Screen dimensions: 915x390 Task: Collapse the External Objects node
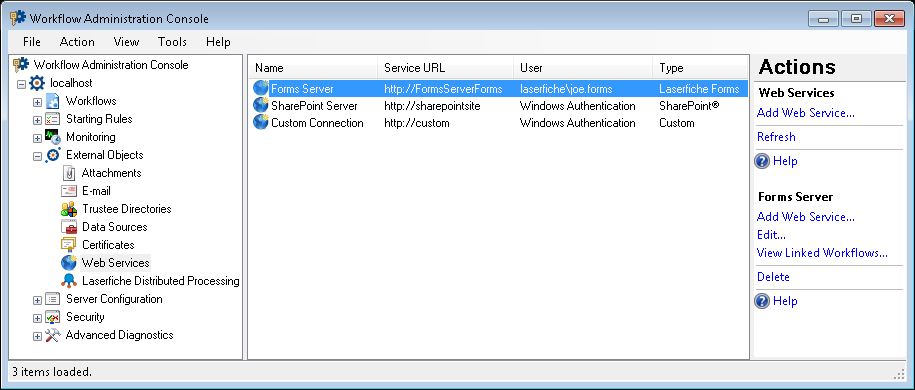click(37, 156)
